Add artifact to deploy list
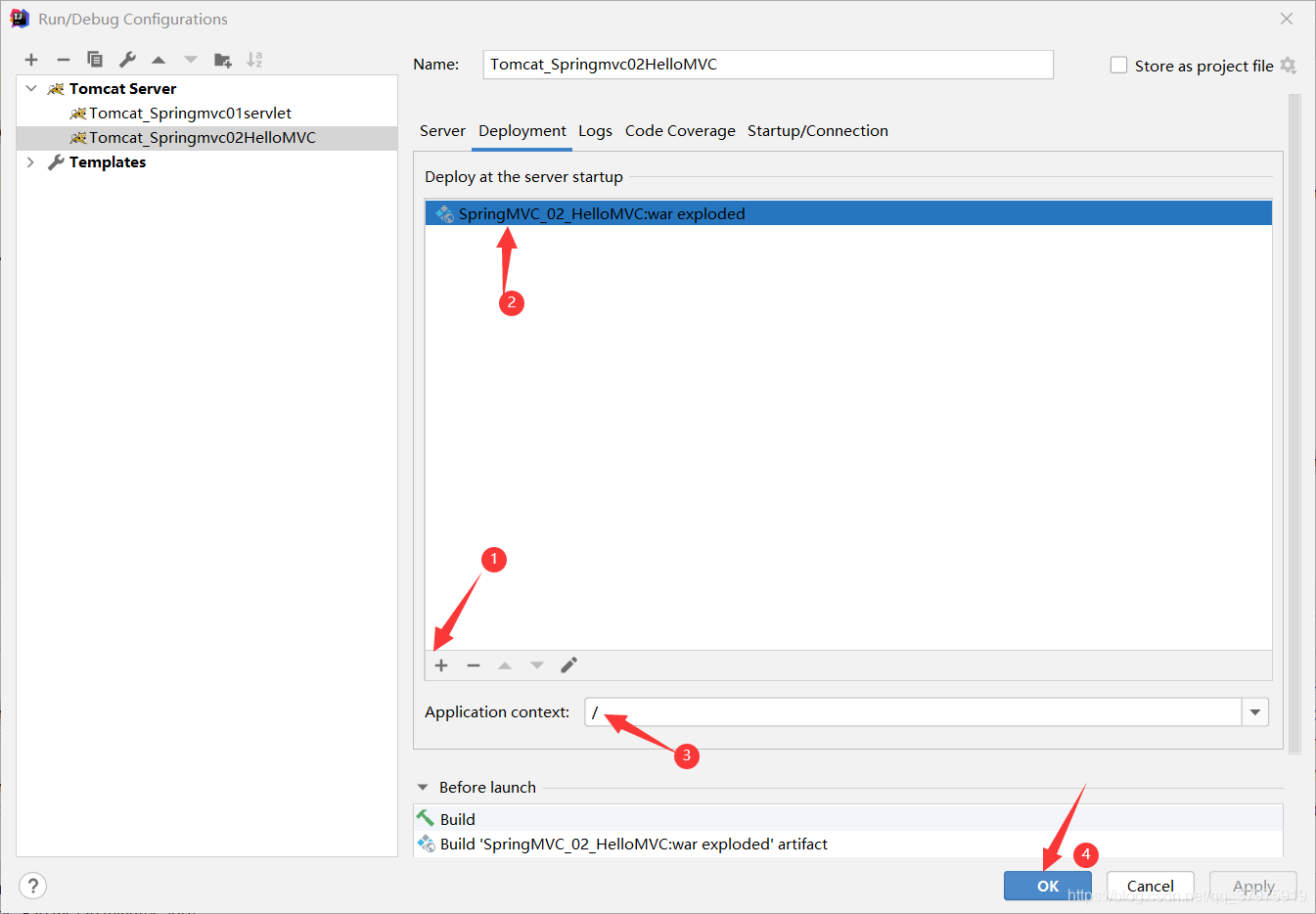Viewport: 1316px width, 914px height. click(441, 665)
